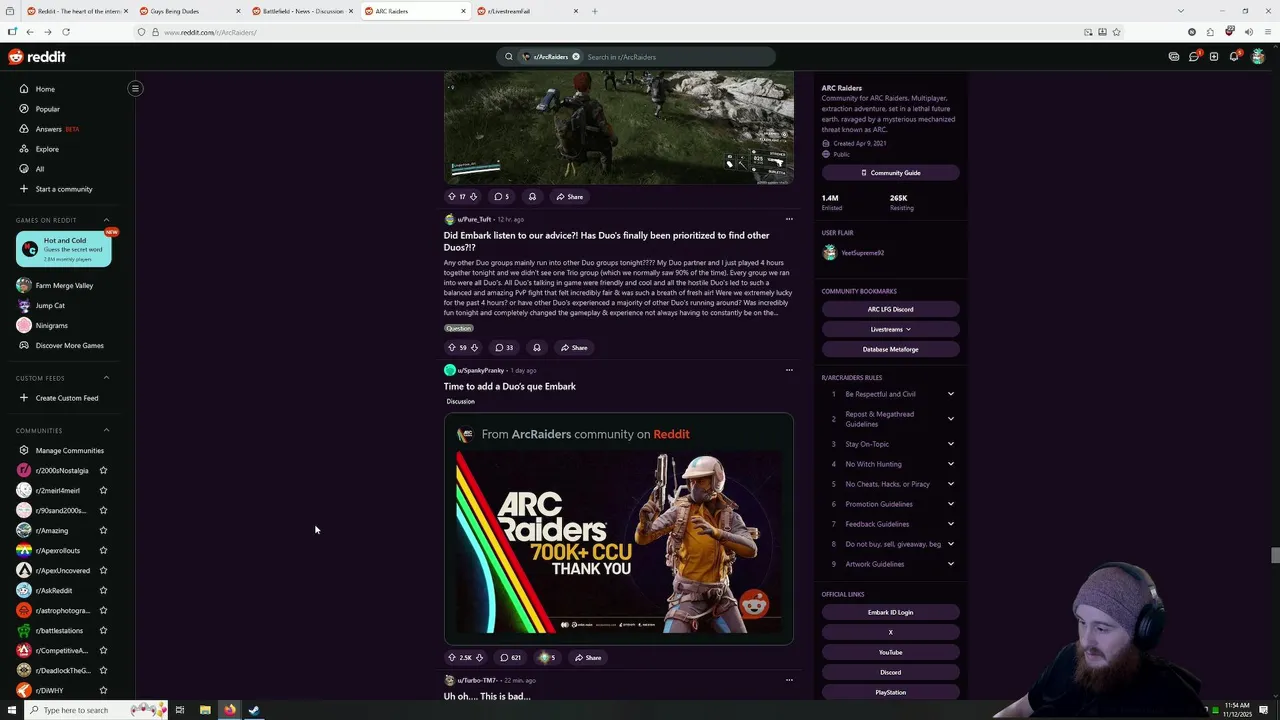Open Home in the left sidebar
Viewport: 1280px width, 720px height.
point(45,89)
